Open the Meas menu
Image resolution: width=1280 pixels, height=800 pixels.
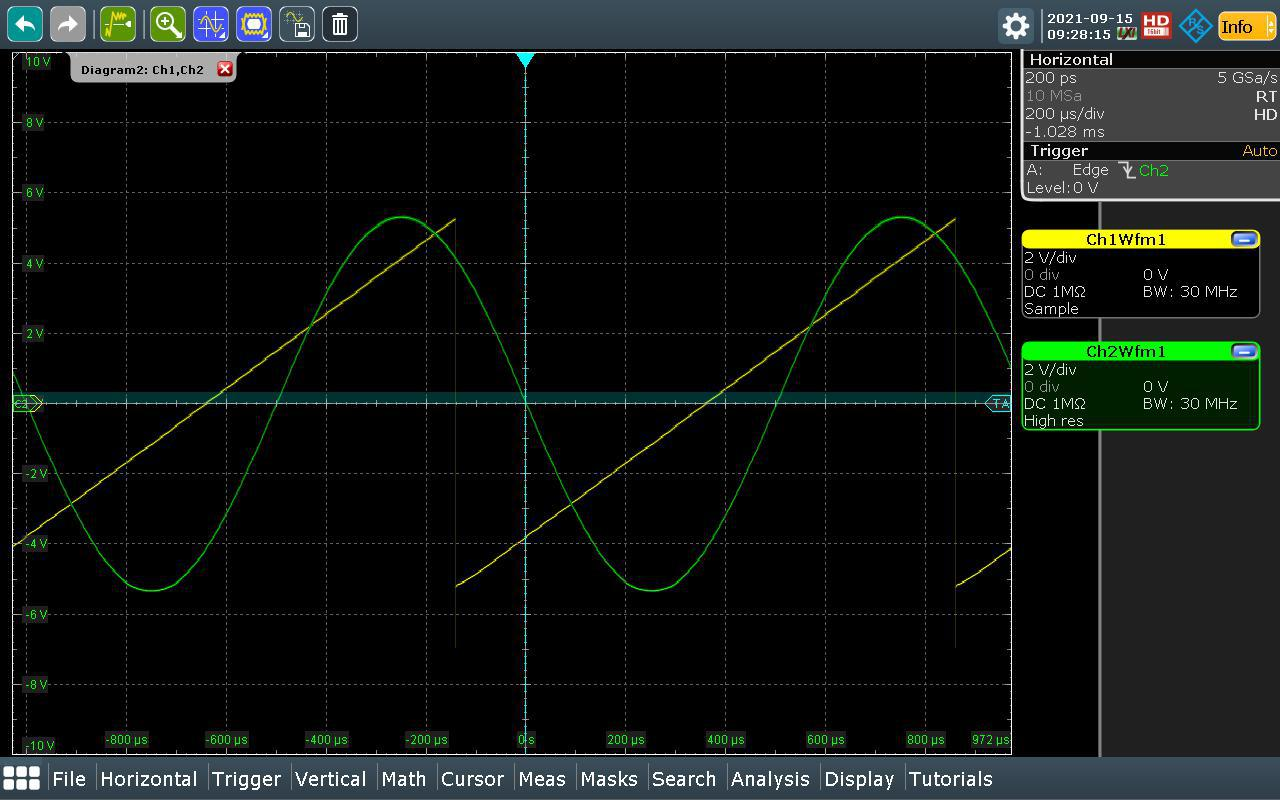click(x=542, y=779)
